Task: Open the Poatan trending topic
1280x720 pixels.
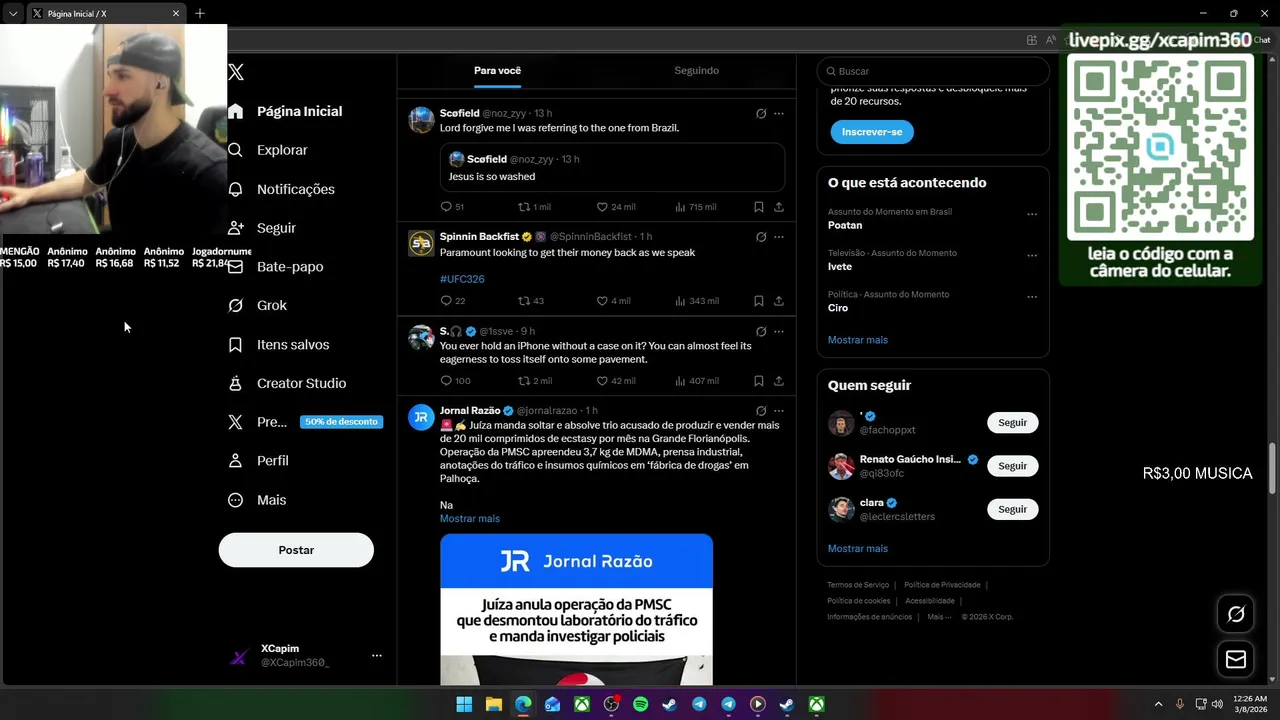Action: [845, 225]
